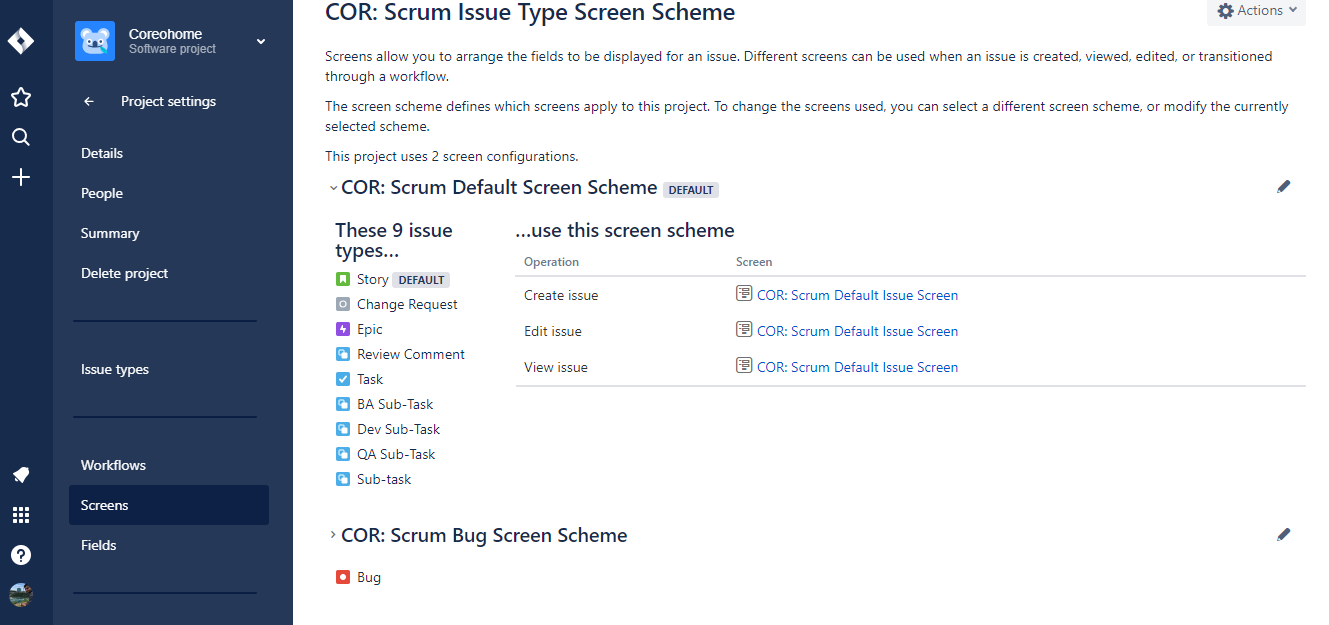Select the Jira logo in the navigation sidebar
Viewport: 1329px width, 625px height.
pos(21,40)
